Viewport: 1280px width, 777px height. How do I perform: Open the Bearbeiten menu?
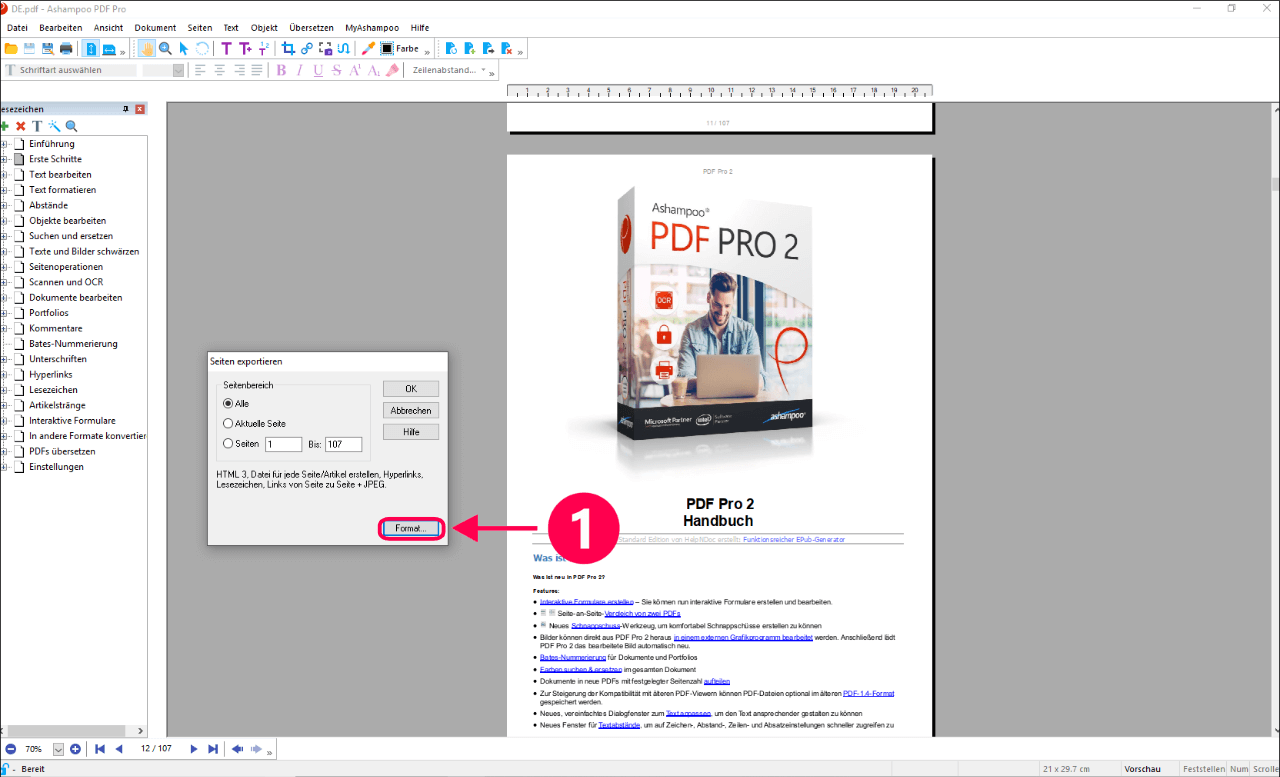pos(61,28)
